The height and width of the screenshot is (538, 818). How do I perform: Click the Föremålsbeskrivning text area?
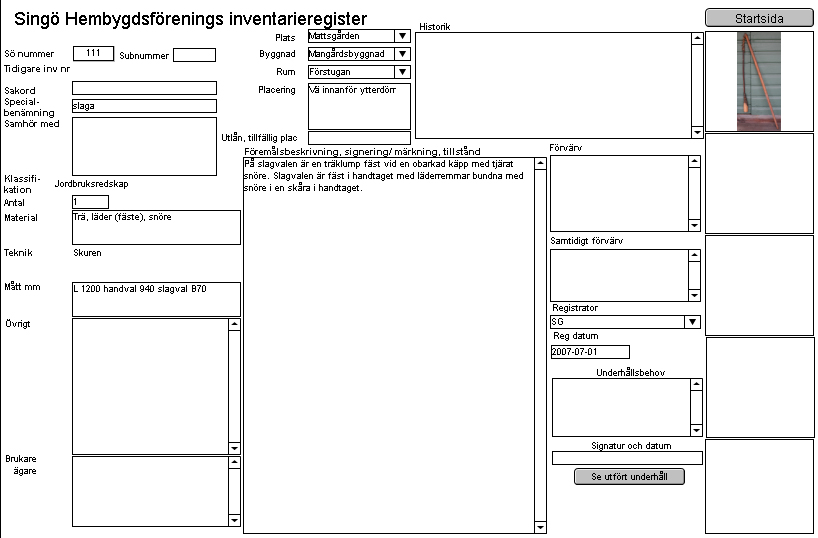389,345
